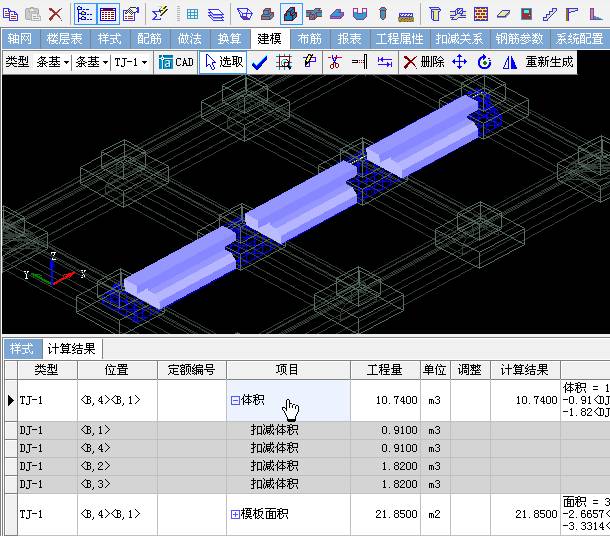Click the red X delete icon in top toolbar
Image resolution: width=610 pixels, height=536 pixels.
point(55,14)
